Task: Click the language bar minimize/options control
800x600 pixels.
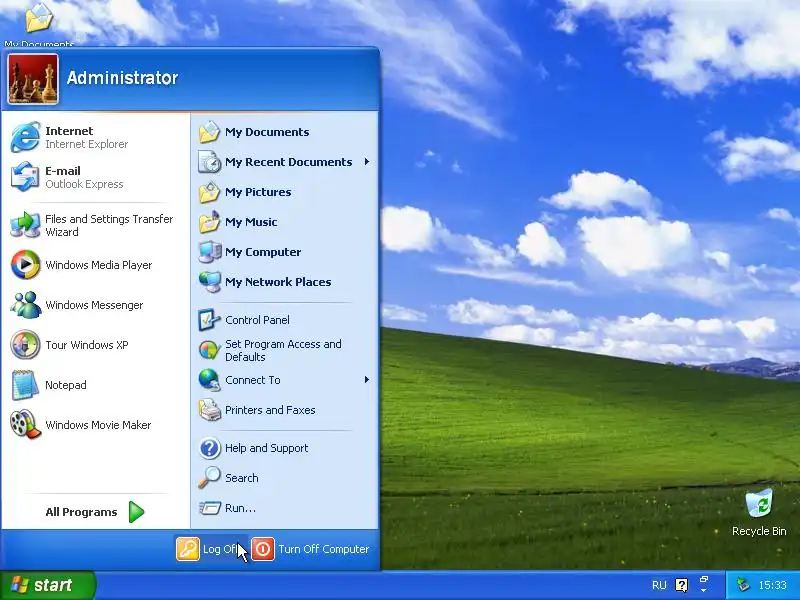Action: (x=704, y=585)
